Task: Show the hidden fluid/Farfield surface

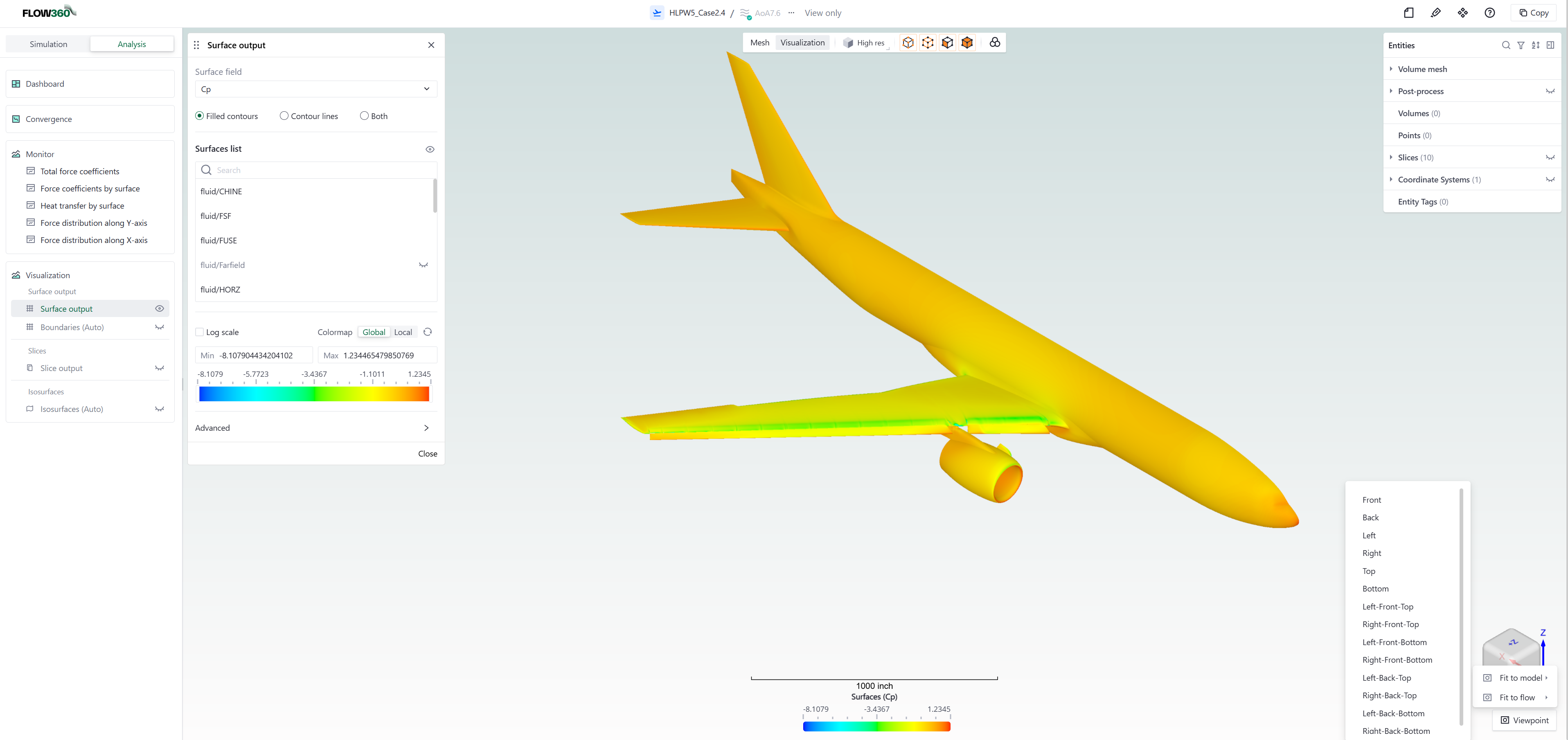Action: pyautogui.click(x=423, y=265)
